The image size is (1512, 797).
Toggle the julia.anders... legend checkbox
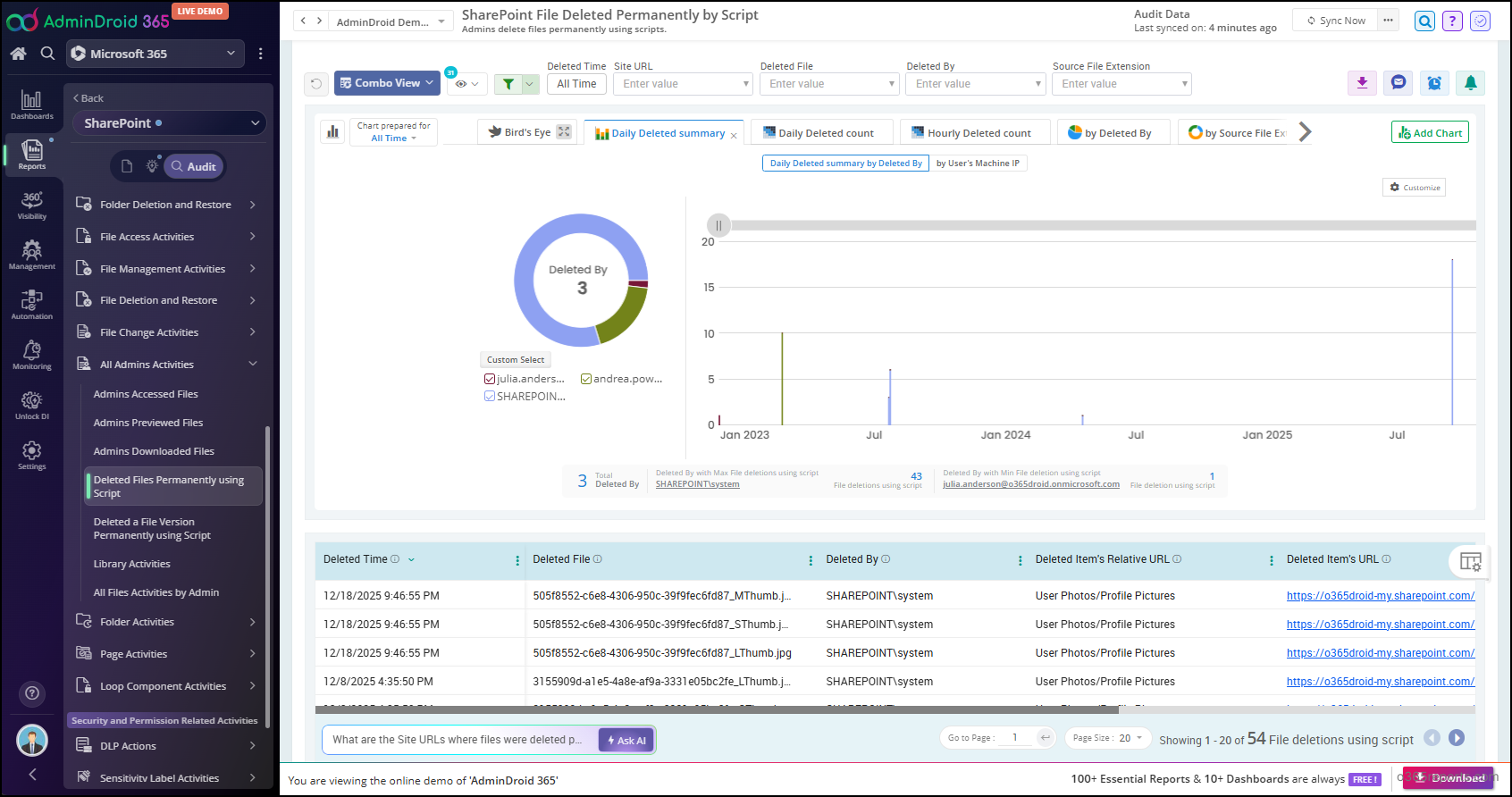pos(490,379)
